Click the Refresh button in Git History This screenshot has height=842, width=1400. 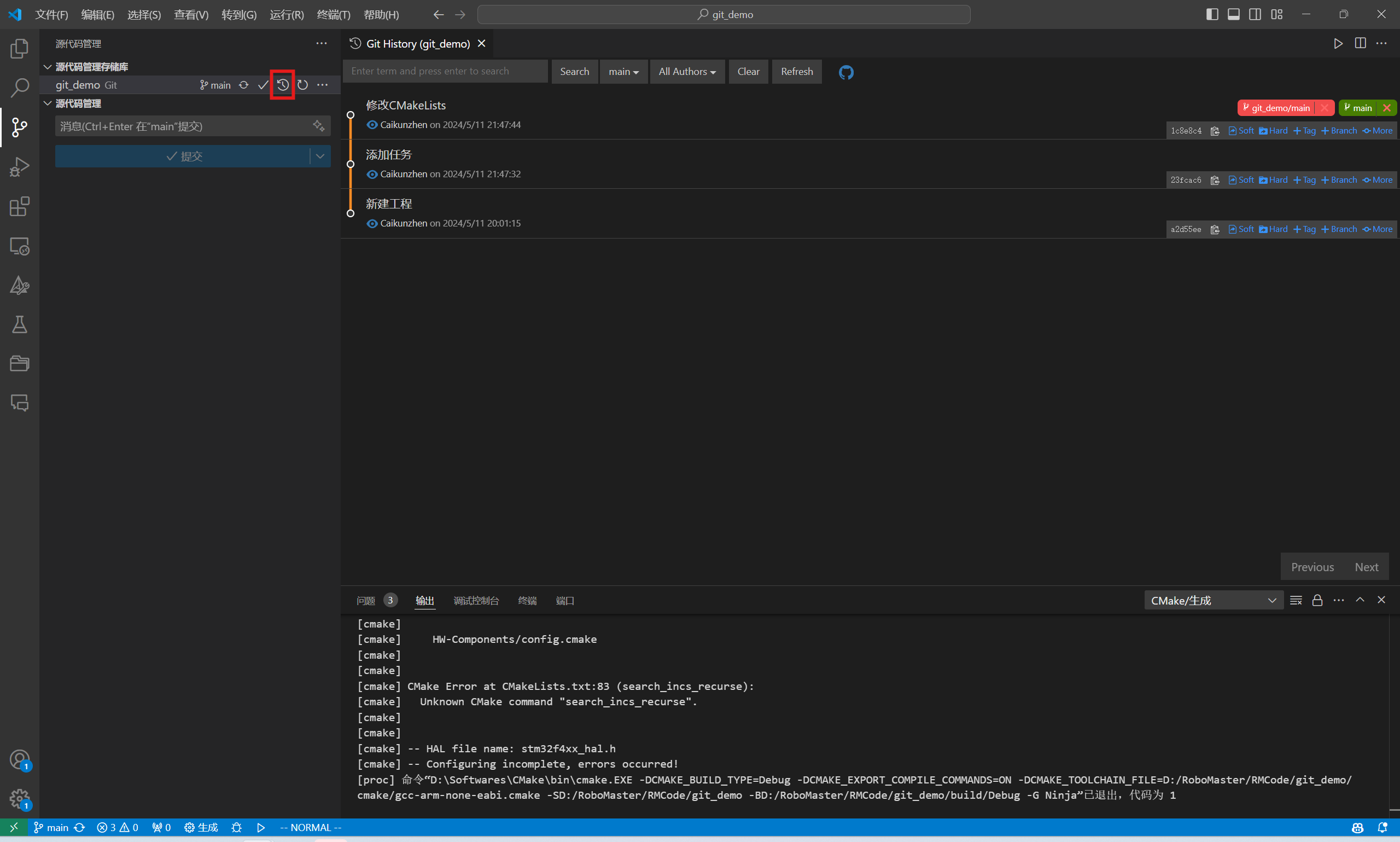tap(796, 72)
